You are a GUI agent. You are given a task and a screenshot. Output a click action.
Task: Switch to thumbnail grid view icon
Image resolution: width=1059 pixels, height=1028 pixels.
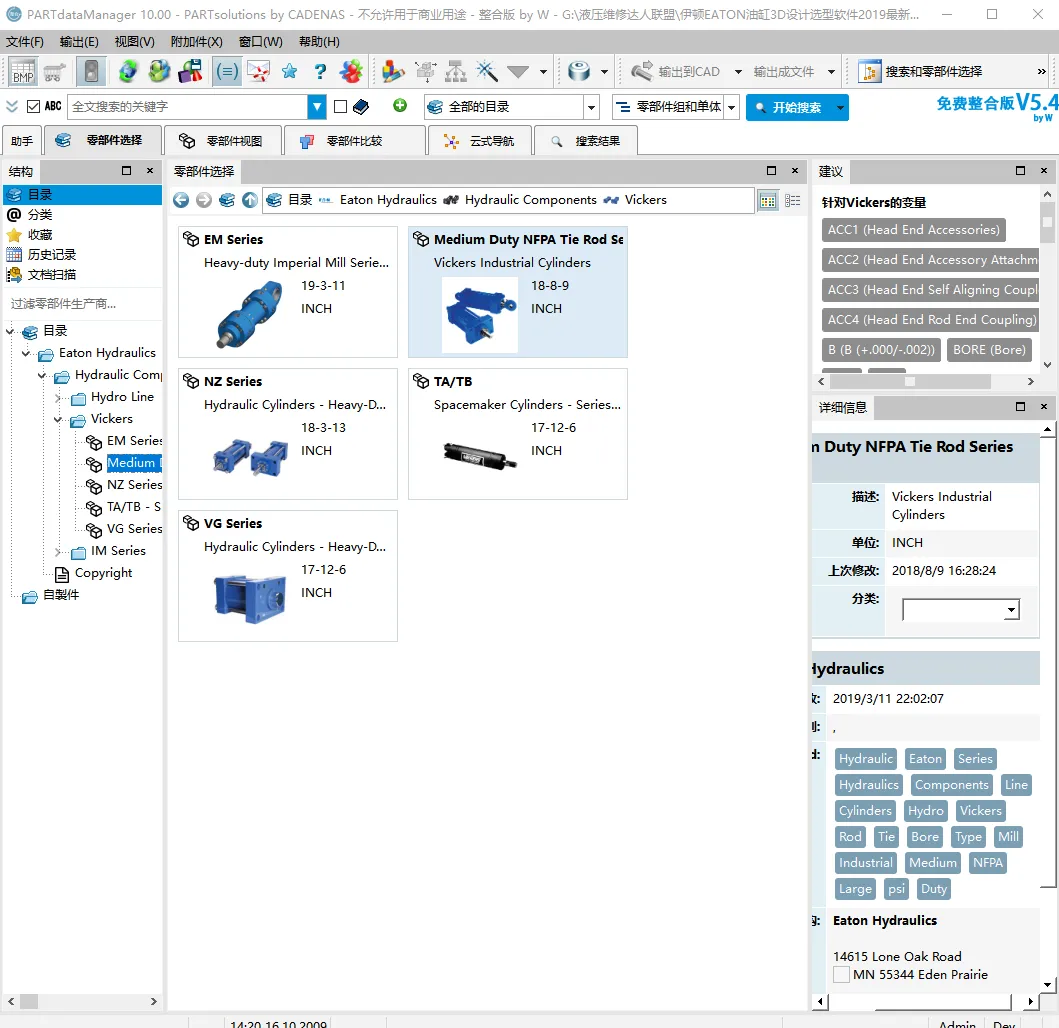pos(768,201)
